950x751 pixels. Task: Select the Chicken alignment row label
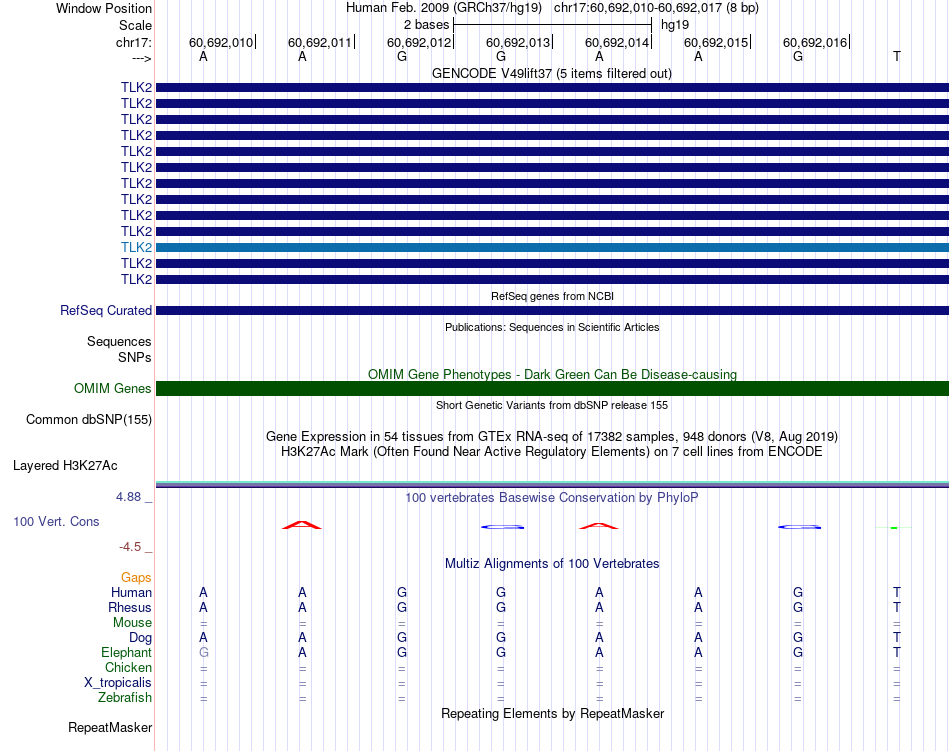(x=128, y=667)
